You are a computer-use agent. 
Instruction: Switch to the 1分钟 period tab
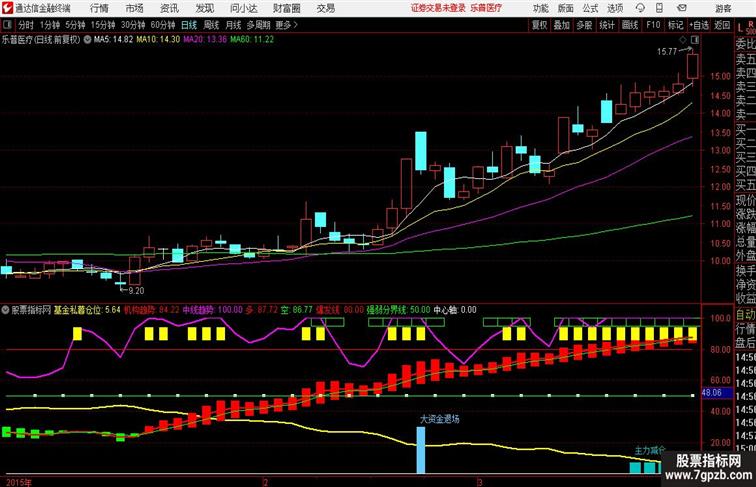click(x=50, y=25)
